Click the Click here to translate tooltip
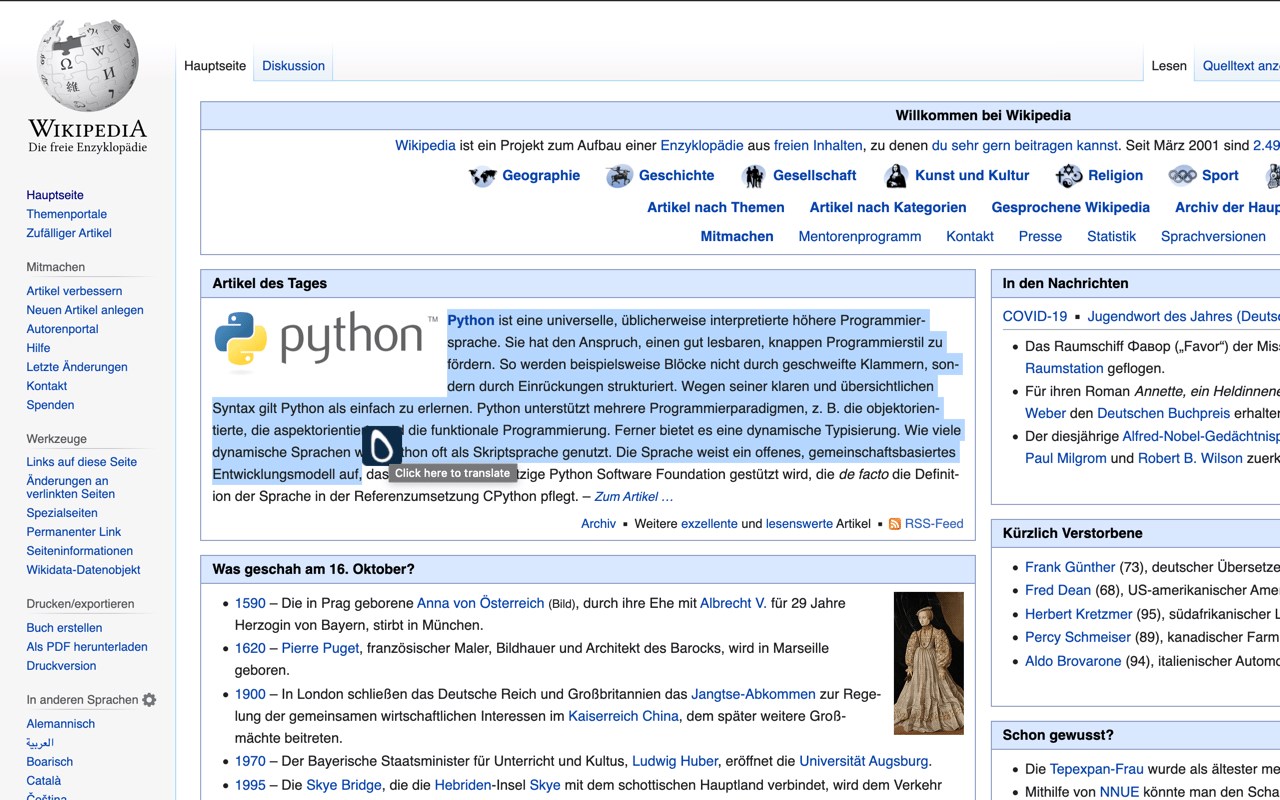 tap(453, 473)
